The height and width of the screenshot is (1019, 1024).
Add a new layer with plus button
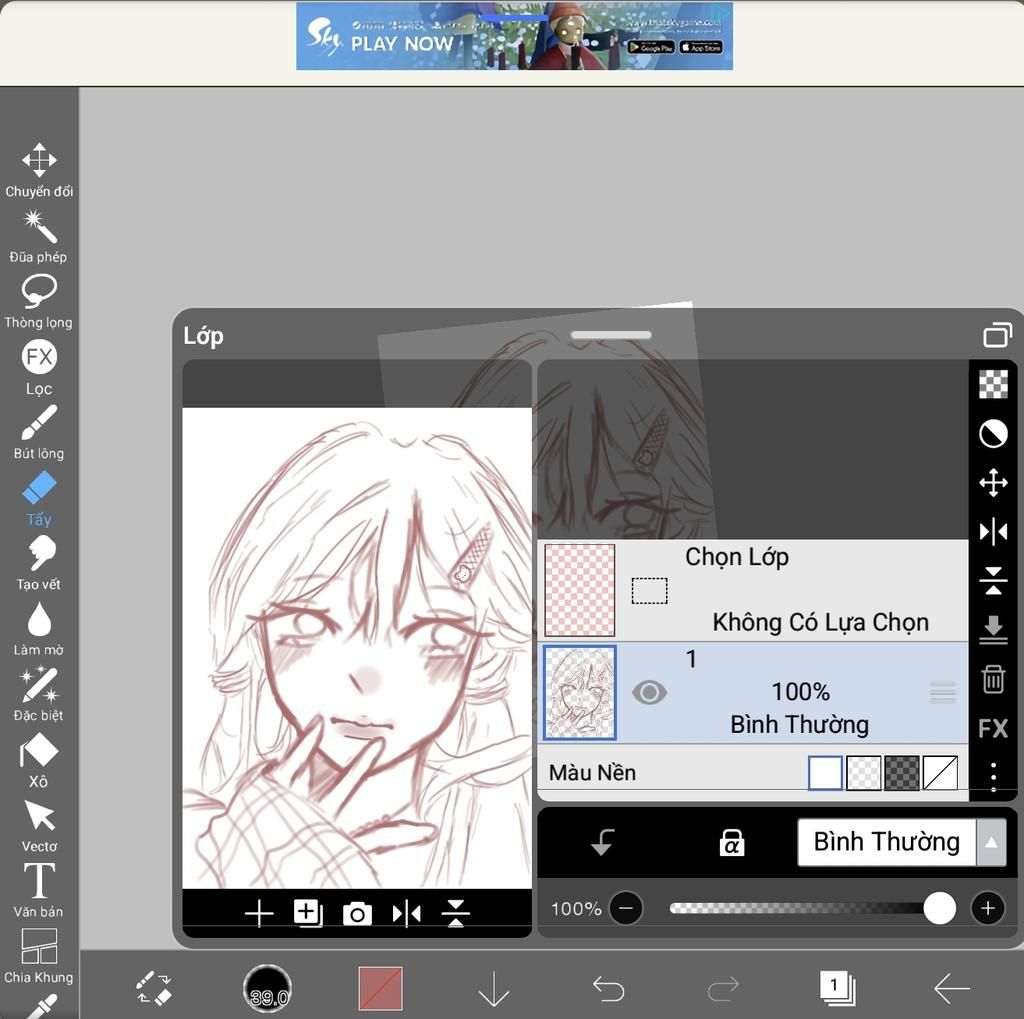259,913
